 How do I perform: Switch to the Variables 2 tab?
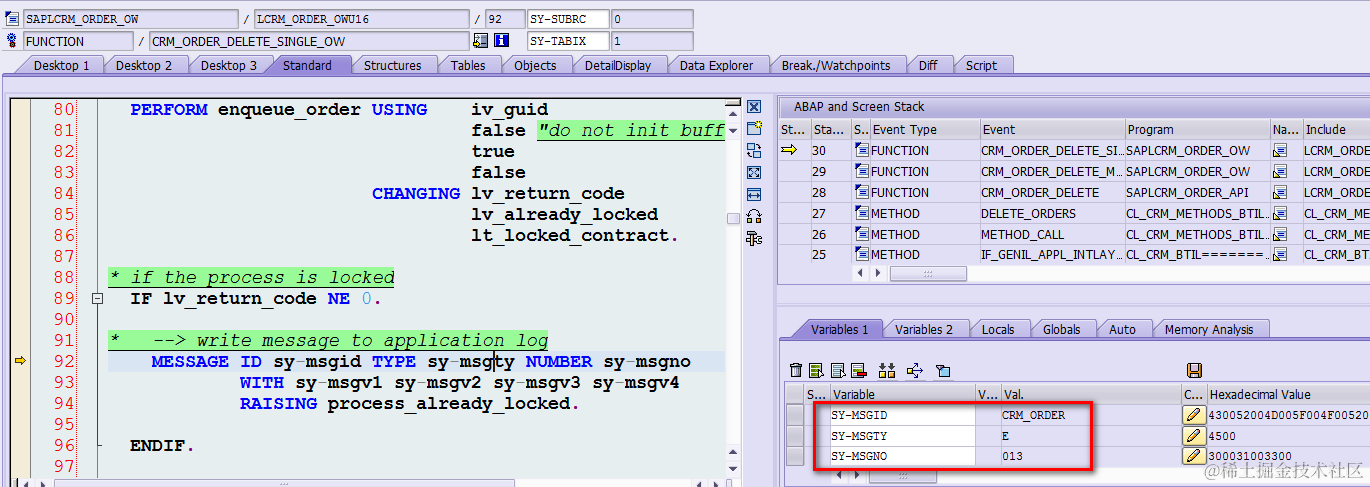point(924,329)
